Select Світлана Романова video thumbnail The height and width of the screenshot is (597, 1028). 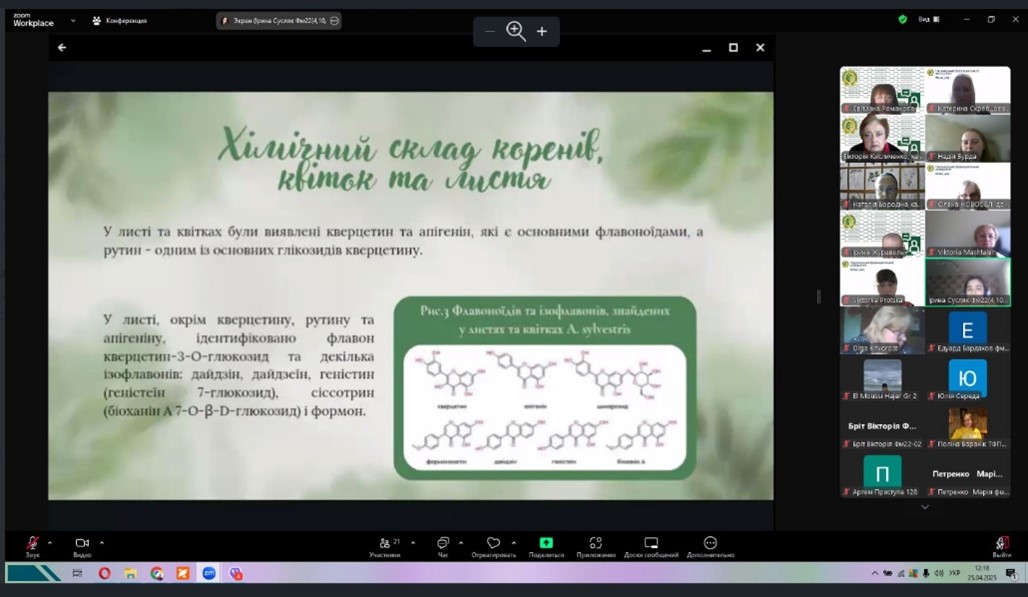882,90
